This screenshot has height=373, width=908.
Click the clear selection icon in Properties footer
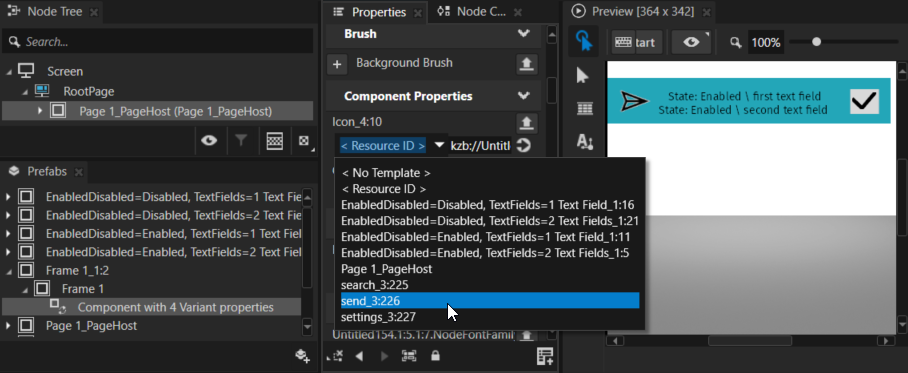pyautogui.click(x=335, y=356)
